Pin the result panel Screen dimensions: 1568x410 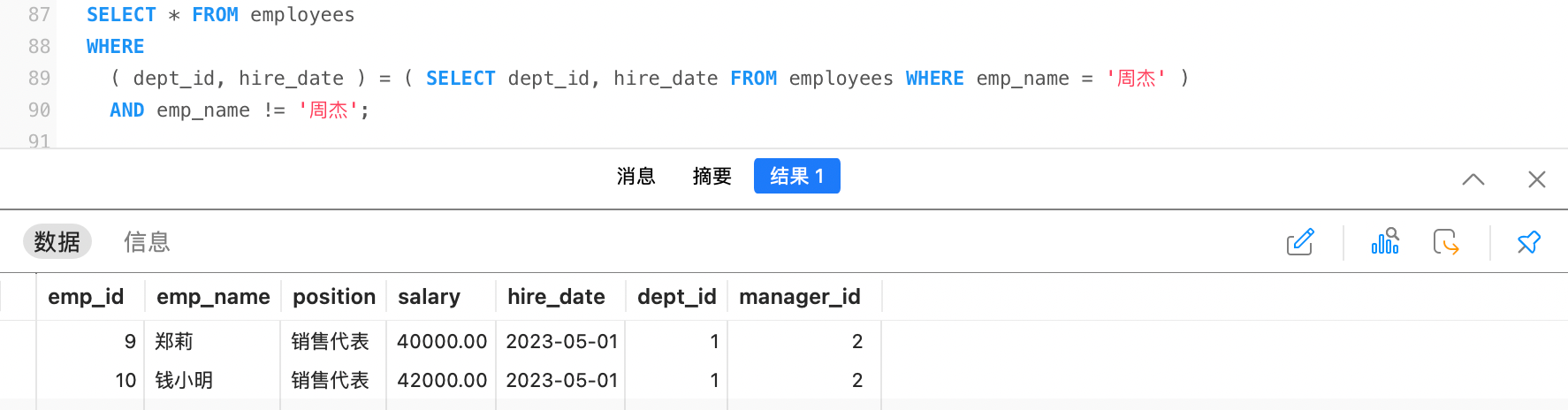(x=1528, y=242)
